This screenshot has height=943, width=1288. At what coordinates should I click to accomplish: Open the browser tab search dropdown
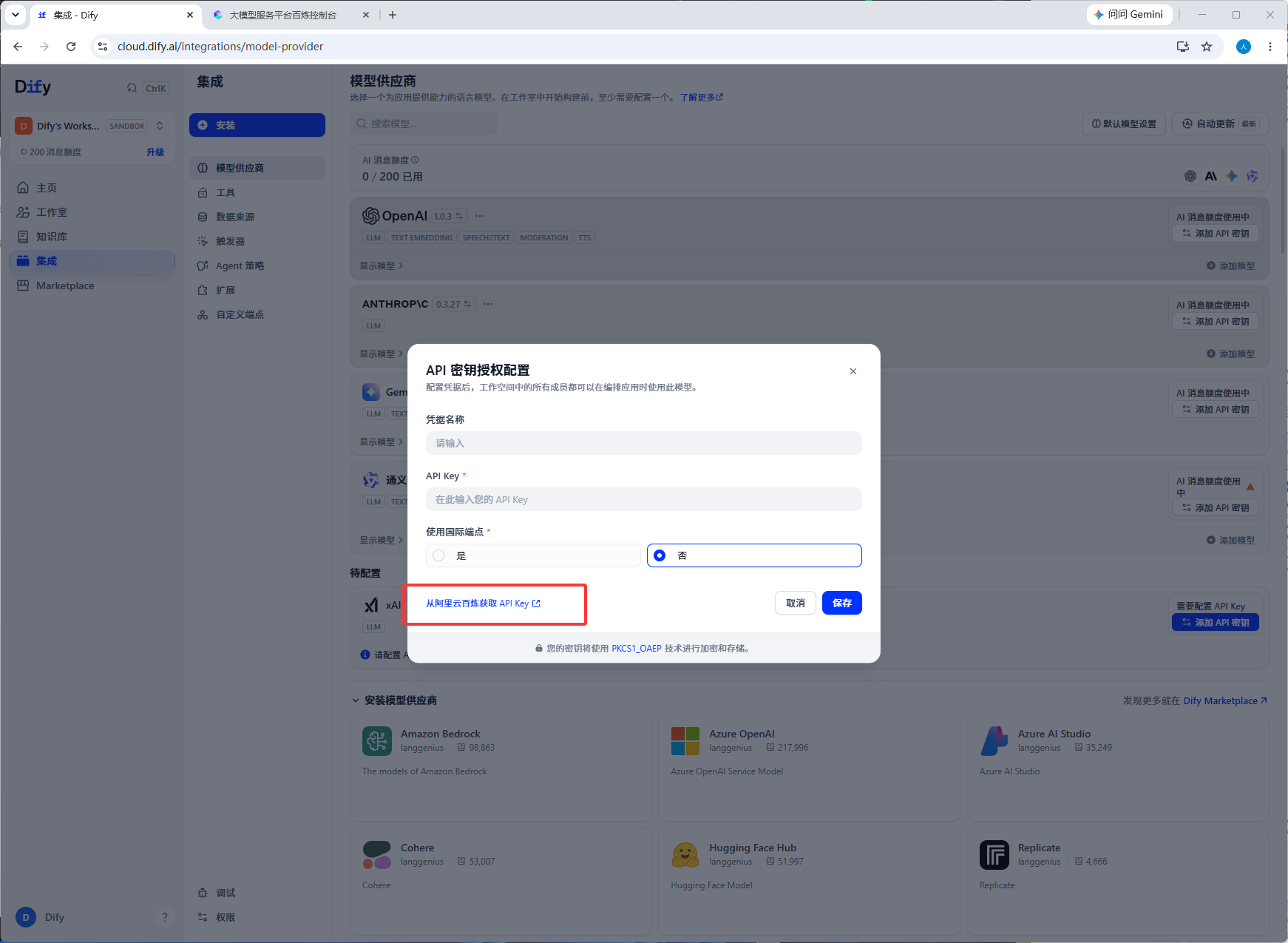[x=16, y=15]
